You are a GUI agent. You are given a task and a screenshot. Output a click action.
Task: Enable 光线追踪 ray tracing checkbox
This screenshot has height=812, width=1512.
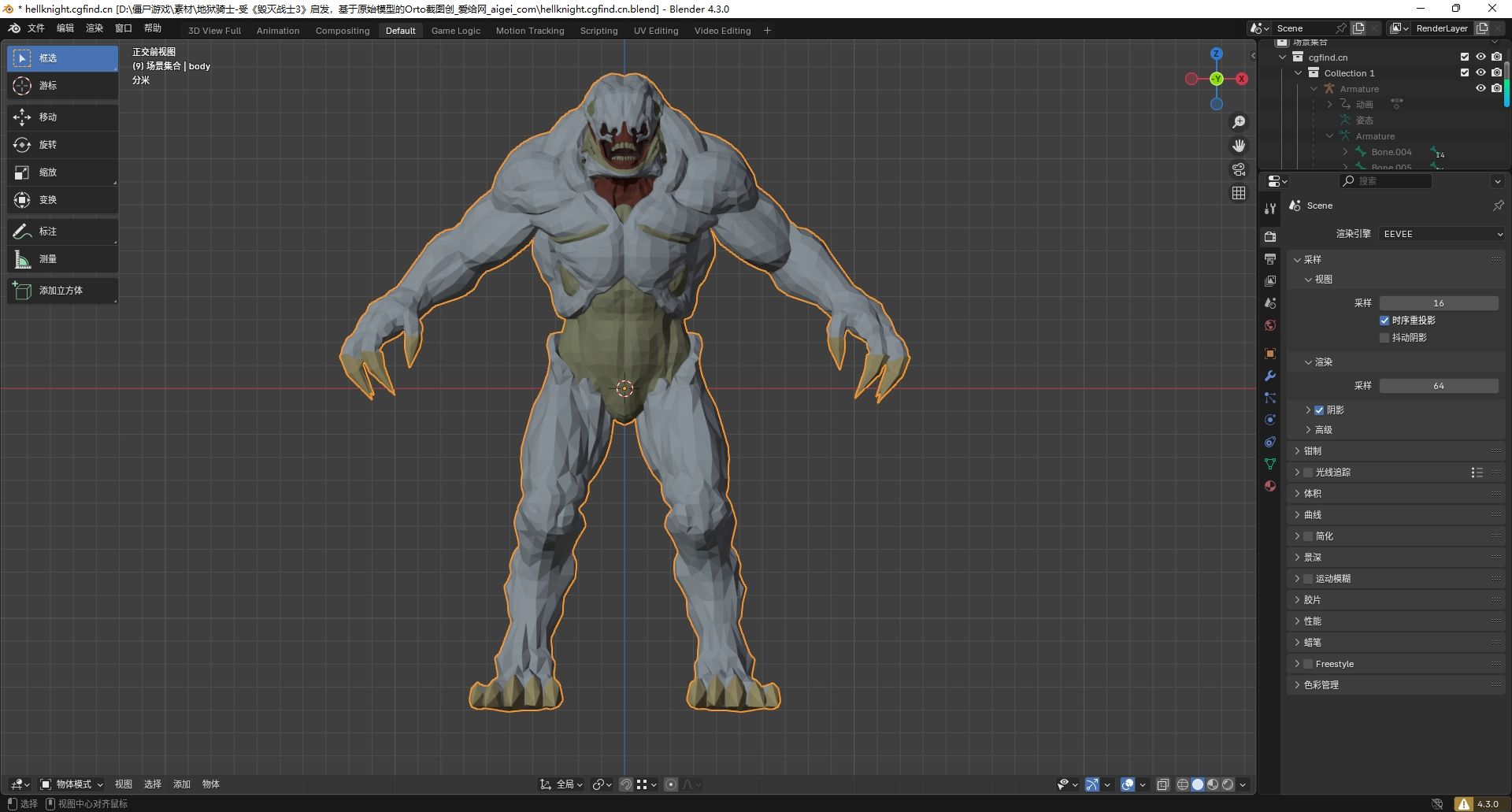pos(1308,473)
